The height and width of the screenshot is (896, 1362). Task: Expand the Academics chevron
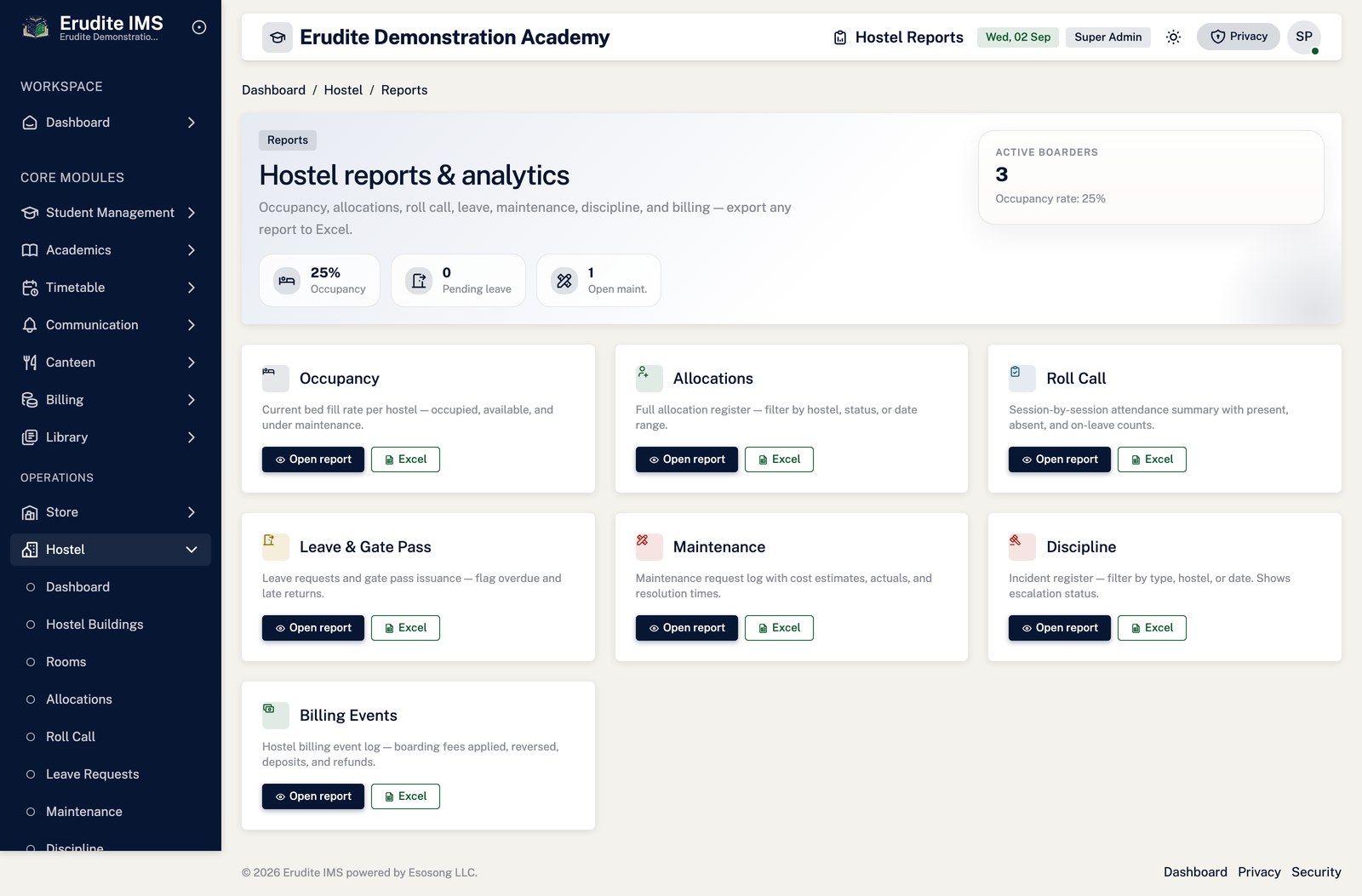(192, 250)
